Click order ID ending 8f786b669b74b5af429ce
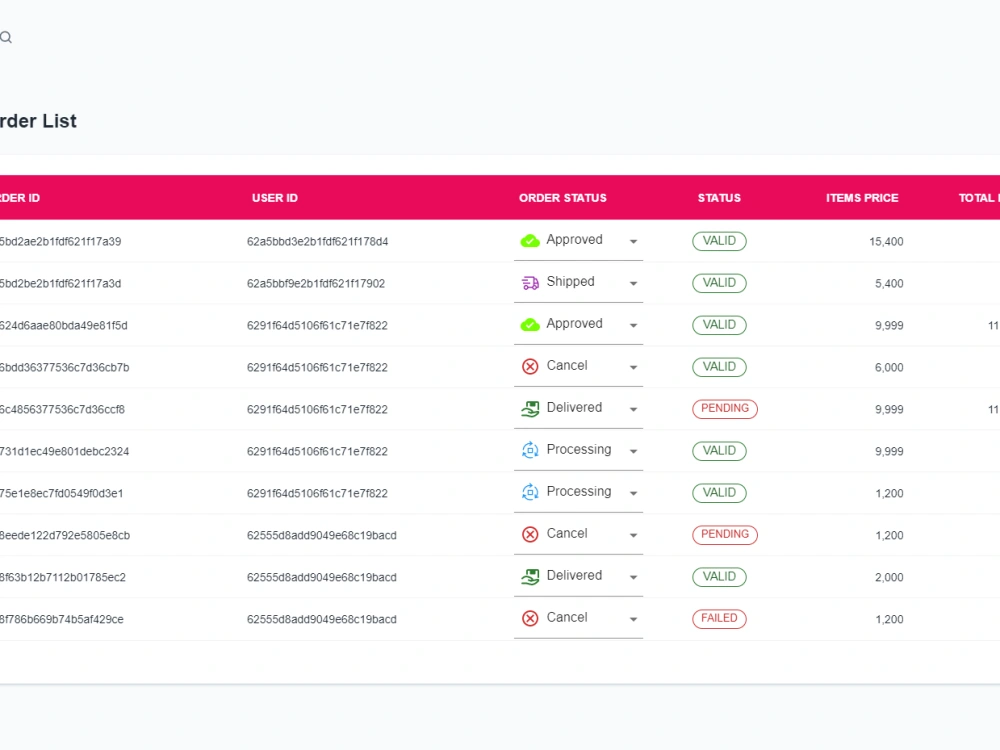 click(x=61, y=619)
